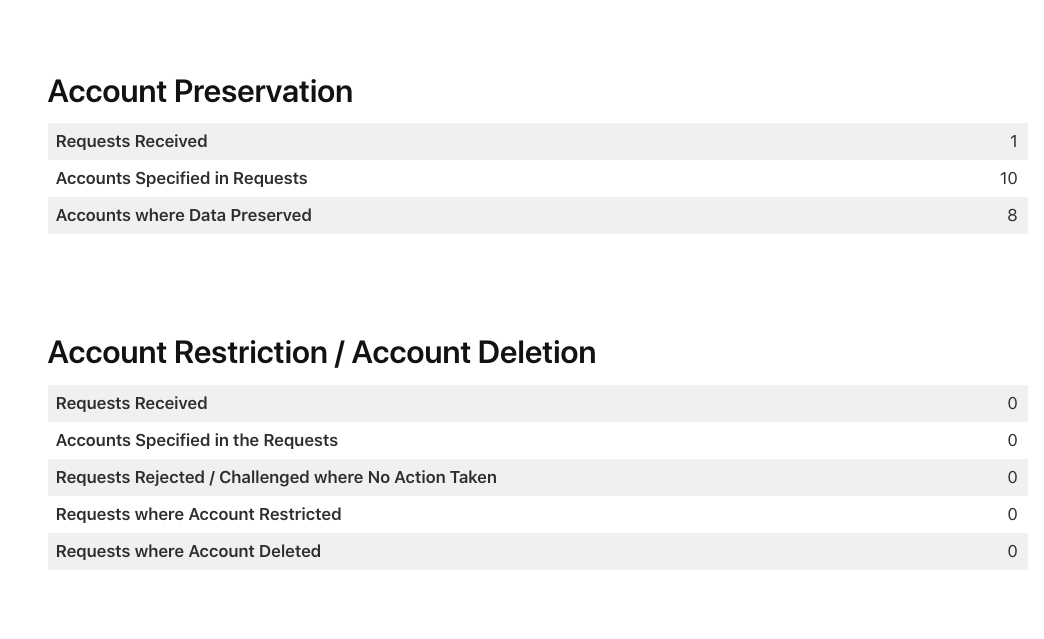Click the 0 value for Accounts Specified in the Requests
The height and width of the screenshot is (639, 1044).
[1012, 440]
